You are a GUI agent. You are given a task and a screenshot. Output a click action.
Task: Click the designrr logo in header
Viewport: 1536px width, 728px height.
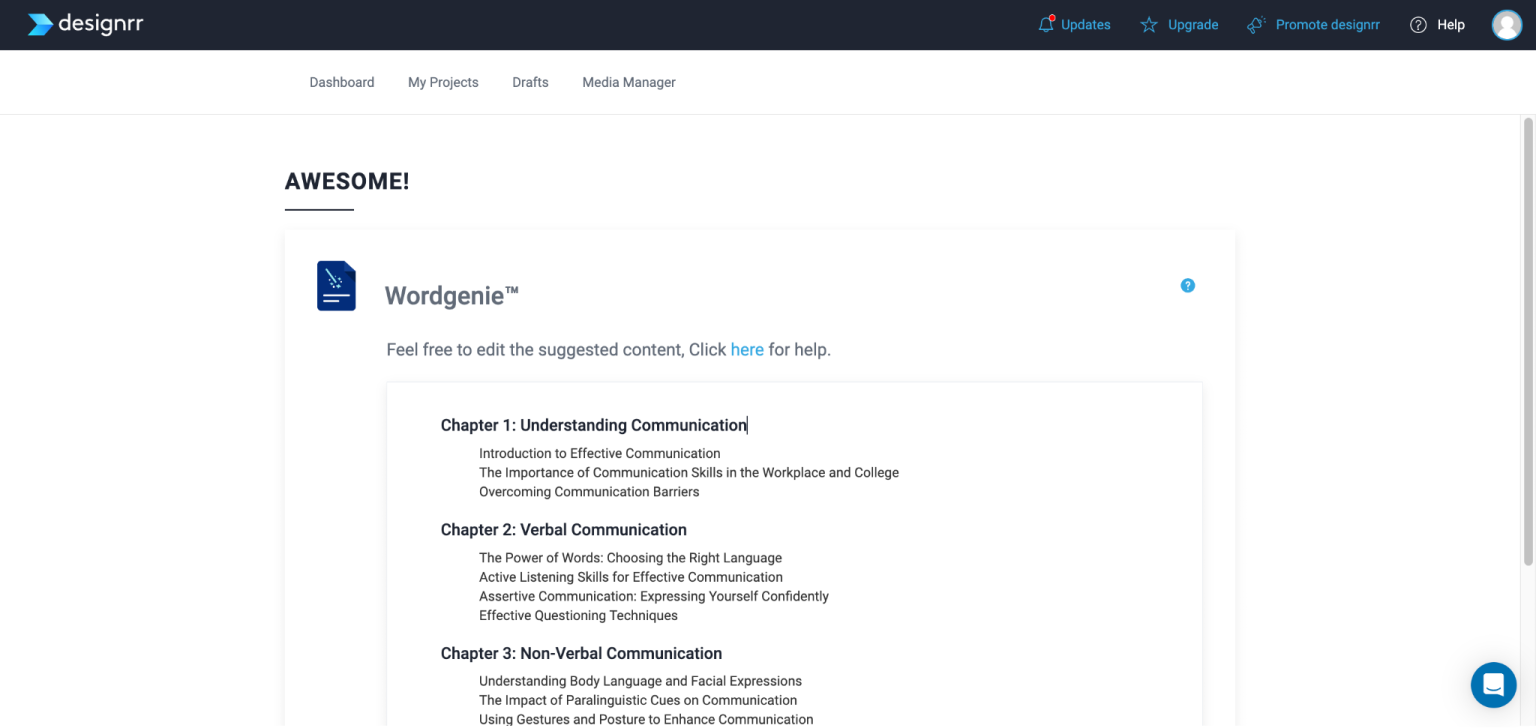(x=85, y=25)
